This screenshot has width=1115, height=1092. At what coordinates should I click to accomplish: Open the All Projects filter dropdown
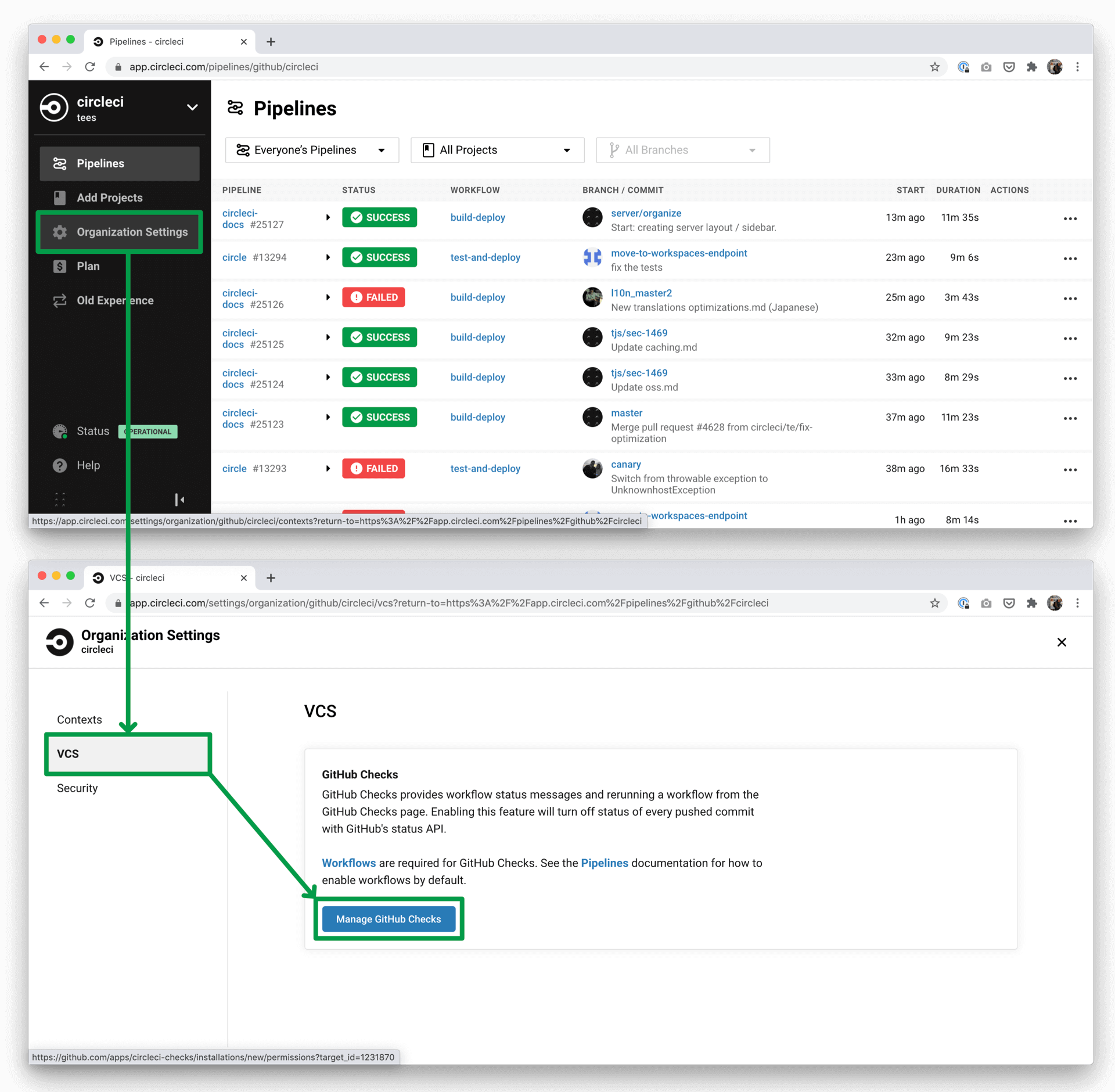tap(497, 150)
